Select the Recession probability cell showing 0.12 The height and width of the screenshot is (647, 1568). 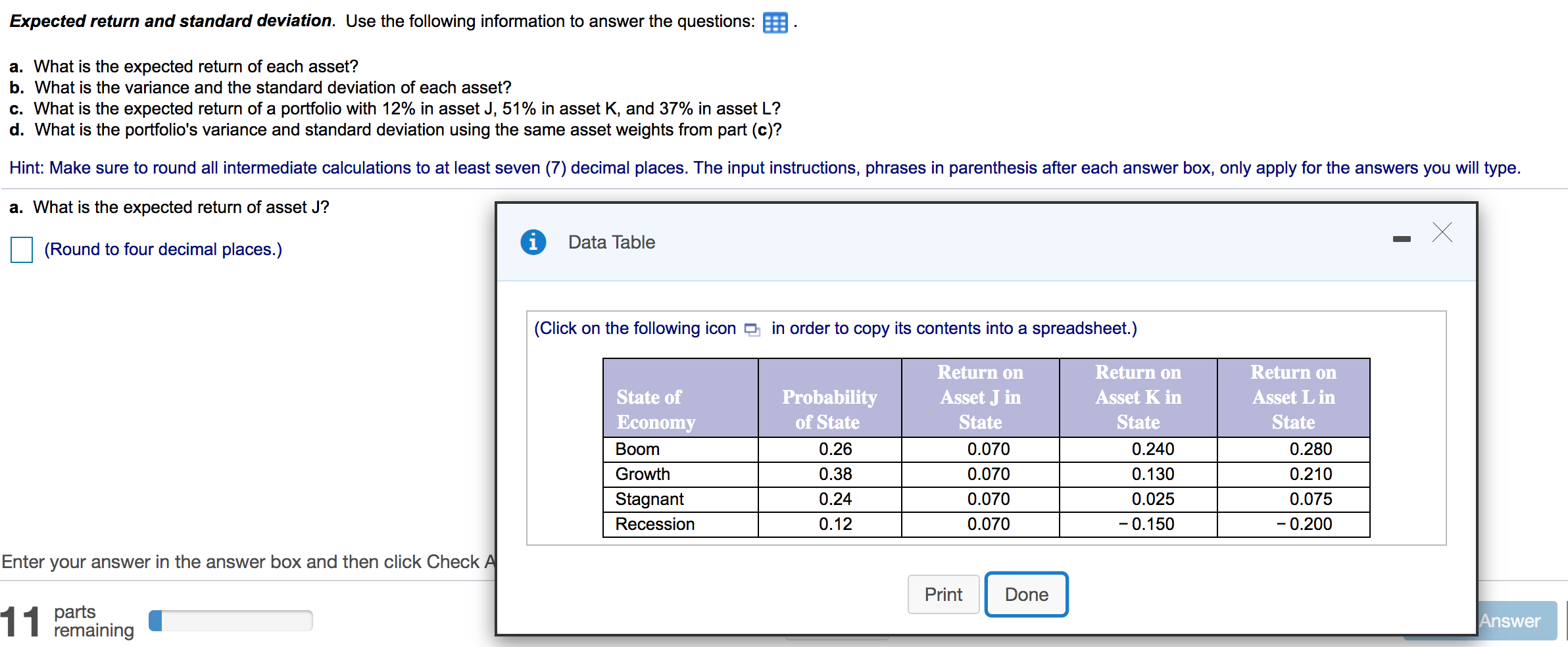click(834, 523)
